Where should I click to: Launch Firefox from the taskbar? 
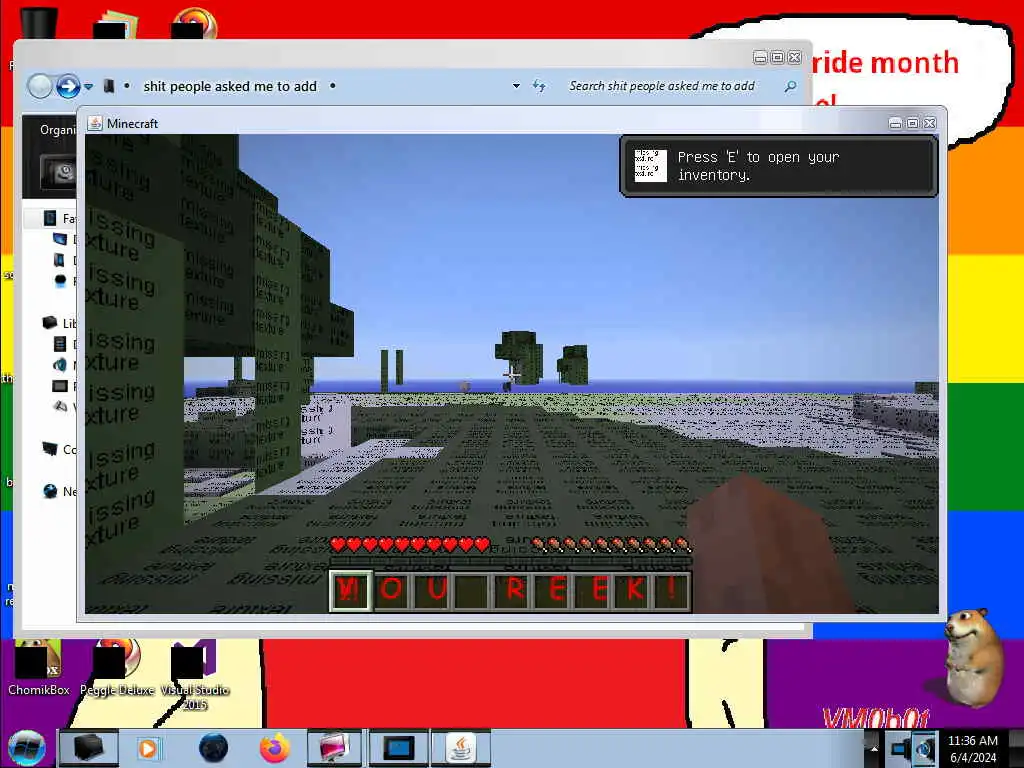click(275, 748)
